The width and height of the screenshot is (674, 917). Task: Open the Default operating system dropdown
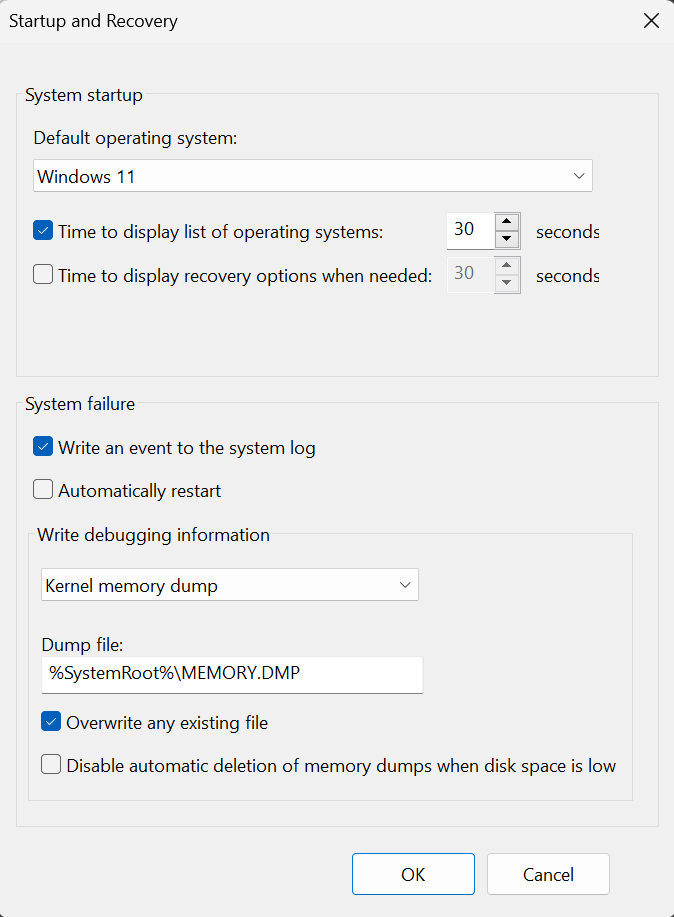[312, 176]
